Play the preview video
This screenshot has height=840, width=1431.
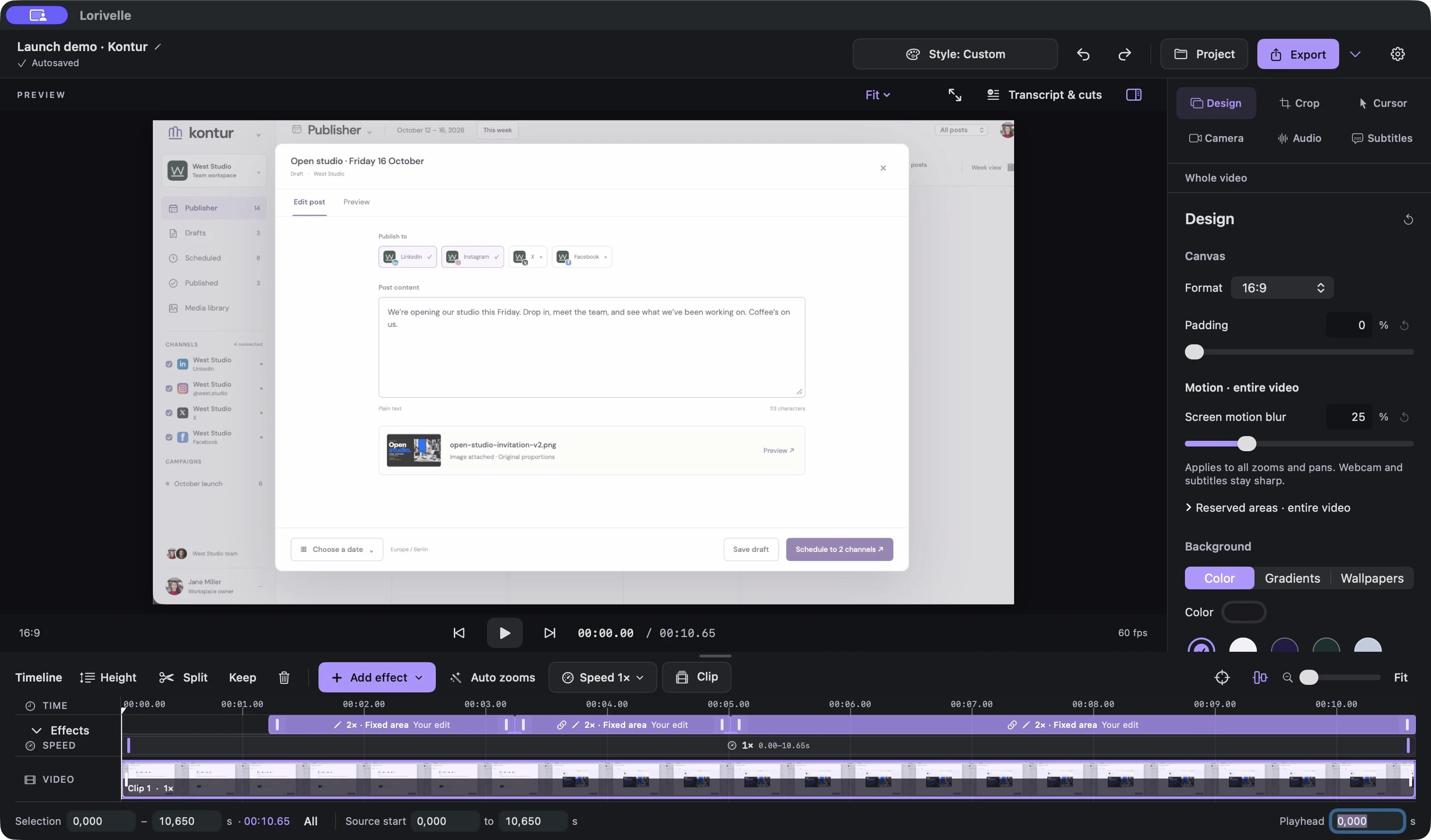click(x=504, y=633)
